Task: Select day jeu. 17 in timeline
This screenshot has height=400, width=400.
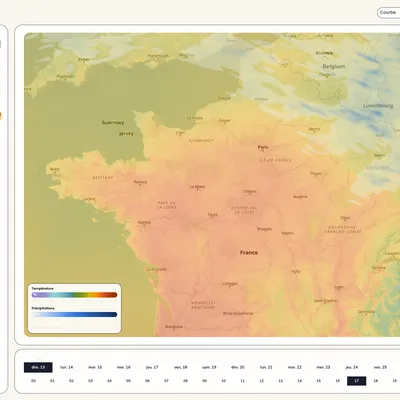Action: click(152, 367)
